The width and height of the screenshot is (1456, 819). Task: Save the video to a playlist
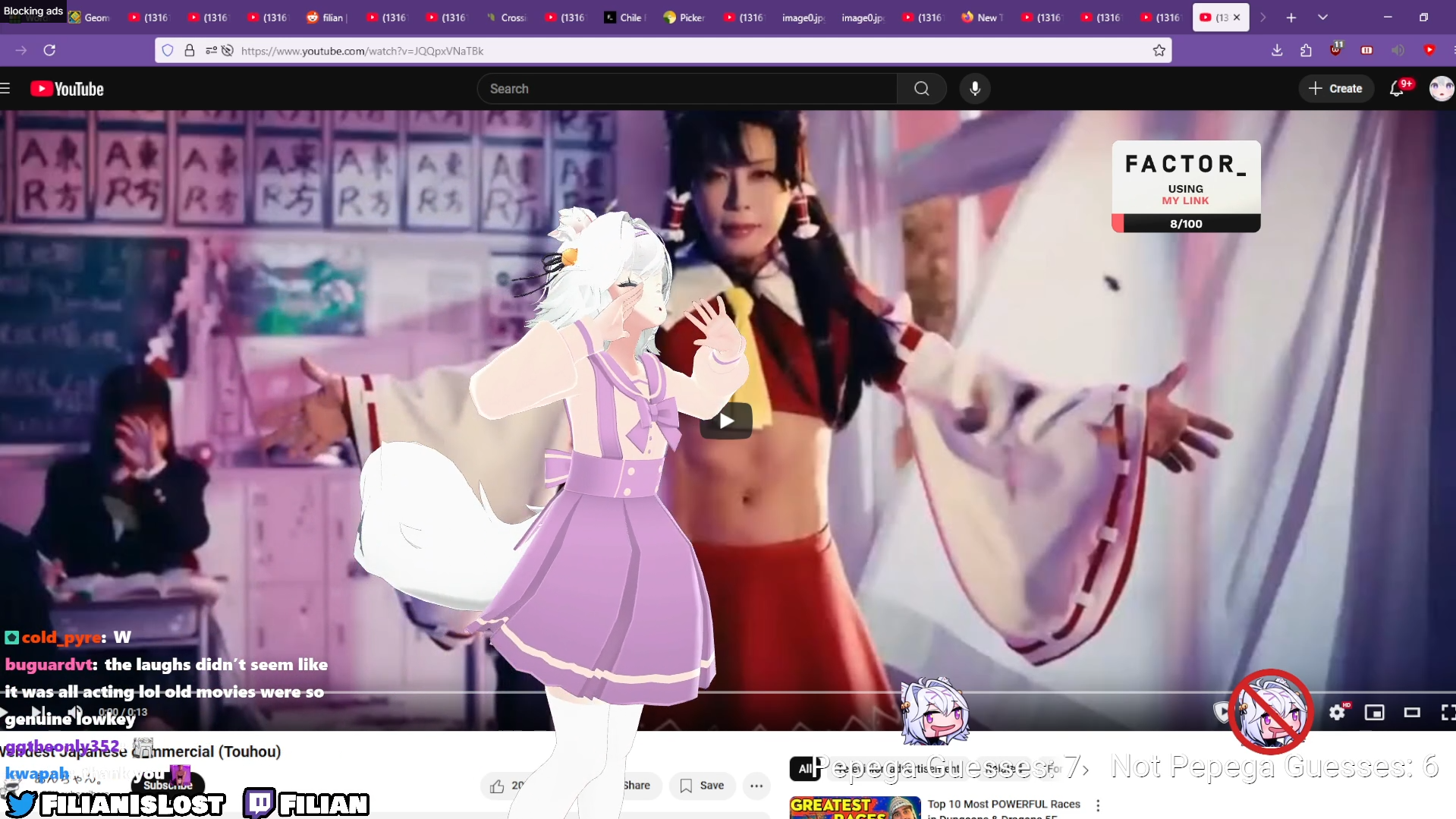coord(702,786)
